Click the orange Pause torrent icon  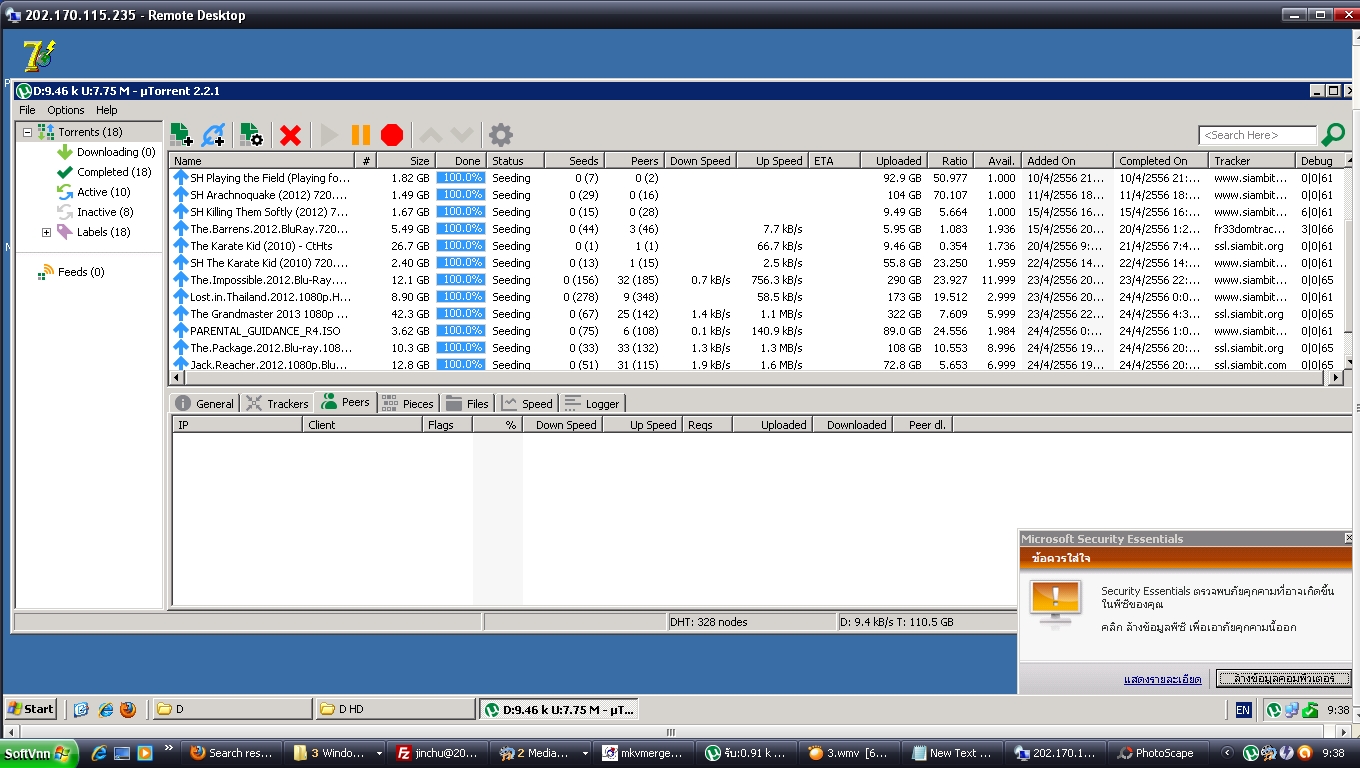point(361,135)
